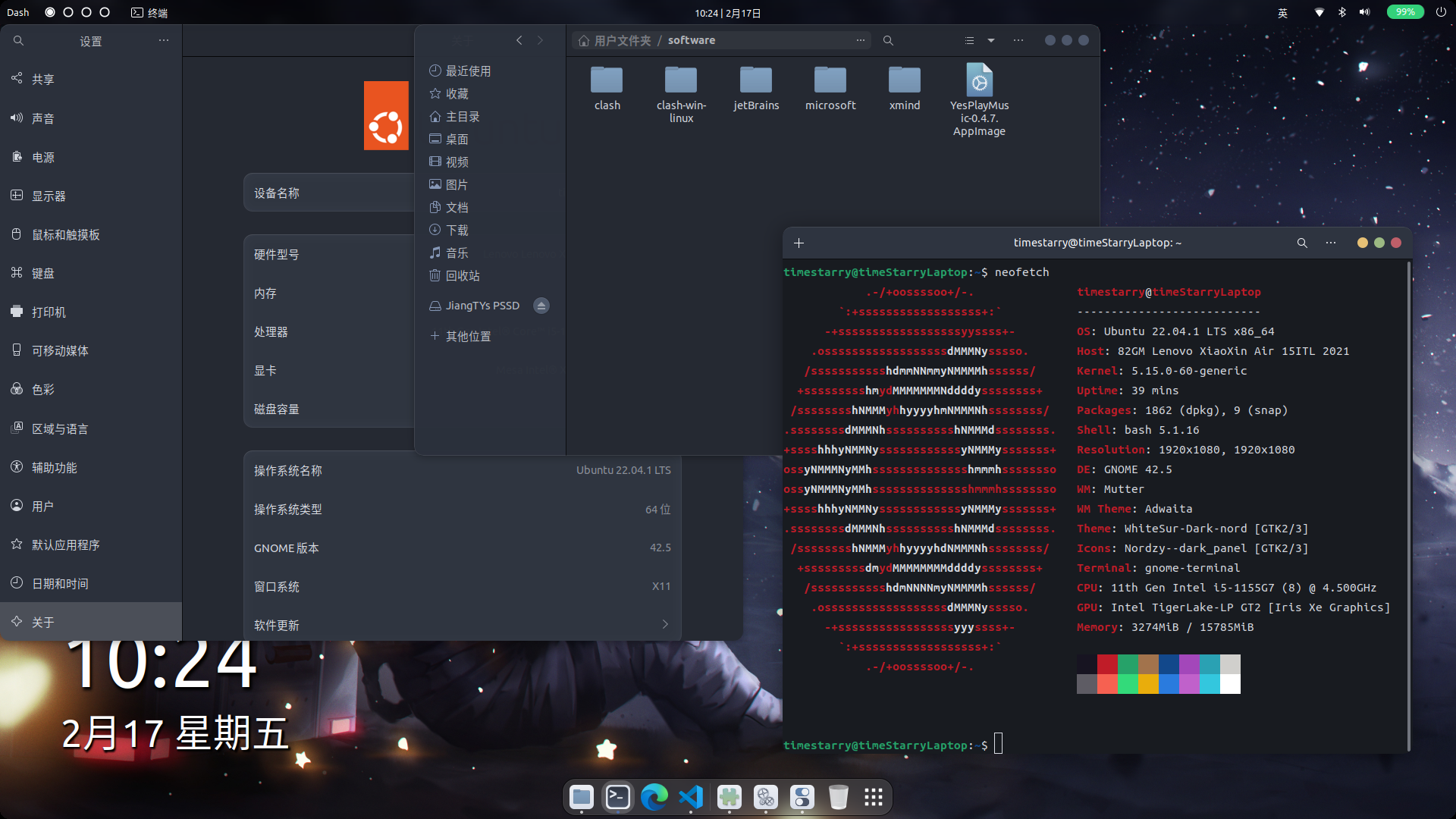Open the microsoft folder
This screenshot has width=1456, height=819.
tap(830, 88)
